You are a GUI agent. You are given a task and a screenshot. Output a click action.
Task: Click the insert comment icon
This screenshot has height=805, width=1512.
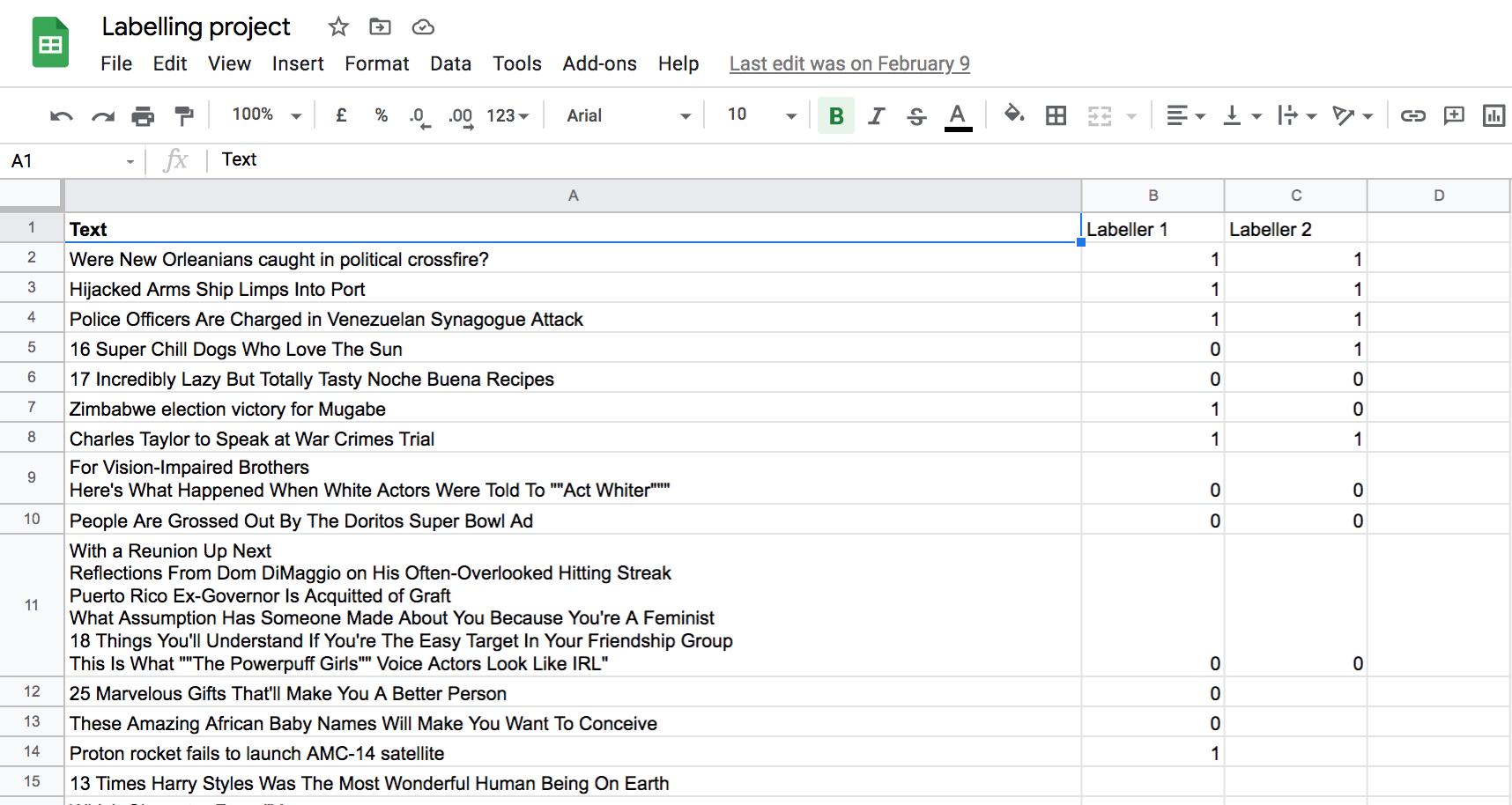click(x=1454, y=116)
